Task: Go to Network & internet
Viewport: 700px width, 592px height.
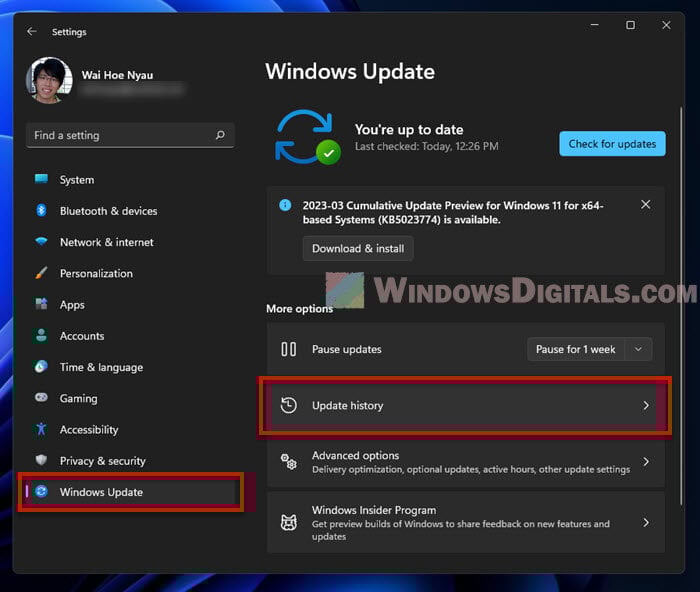Action: tap(130, 242)
